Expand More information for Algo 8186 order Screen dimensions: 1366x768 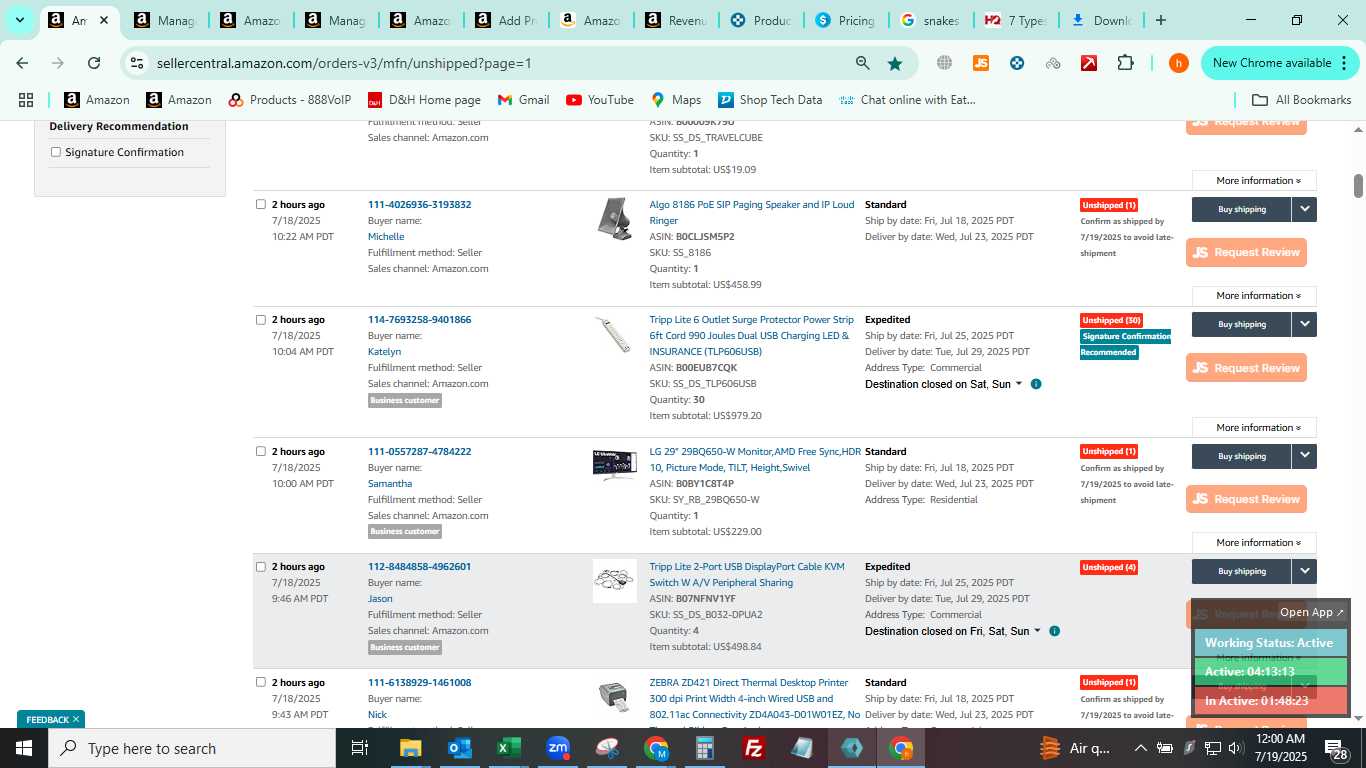click(x=1254, y=296)
